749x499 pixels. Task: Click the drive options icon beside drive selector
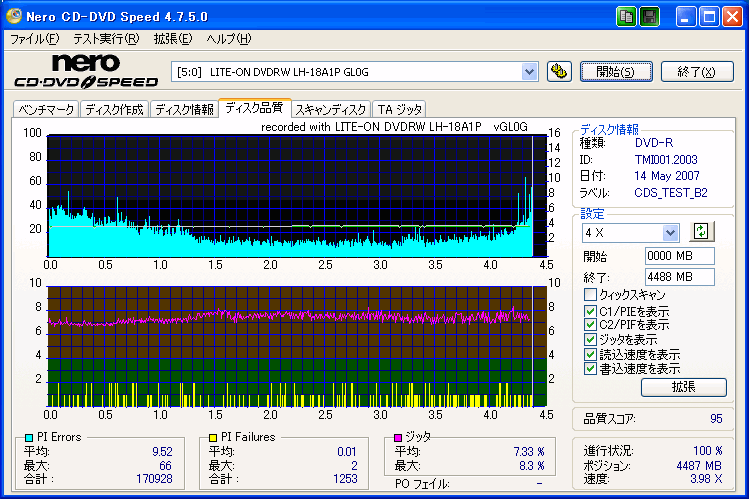coord(559,72)
